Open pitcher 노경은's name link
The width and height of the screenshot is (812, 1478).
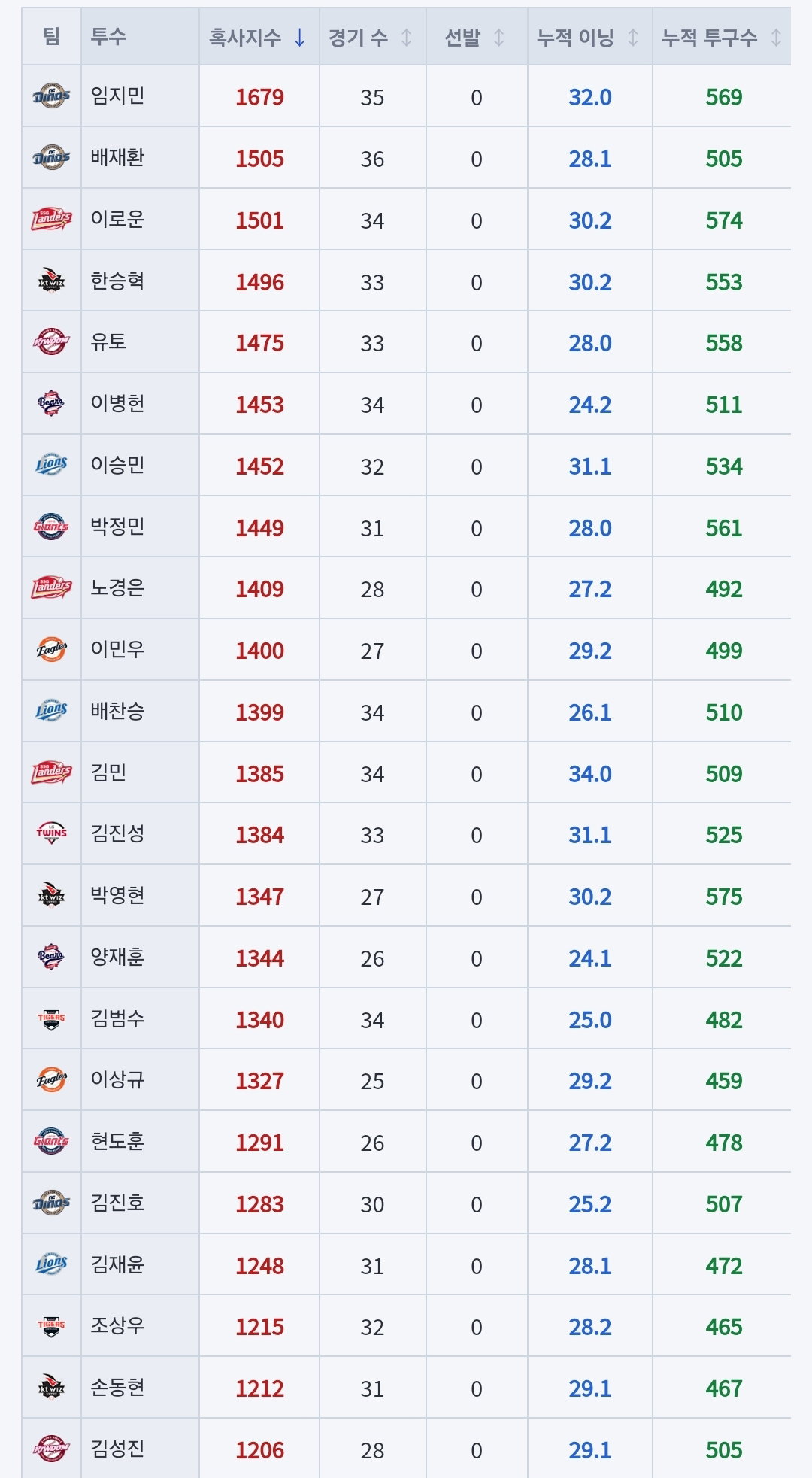click(x=117, y=587)
